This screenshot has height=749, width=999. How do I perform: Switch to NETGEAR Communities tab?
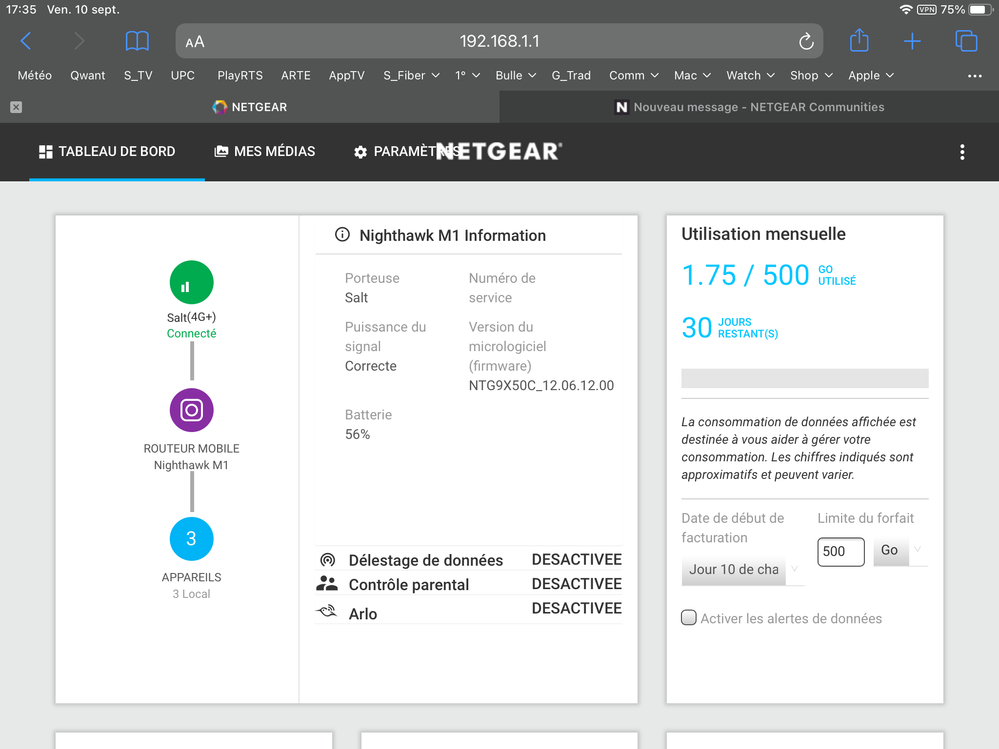(749, 107)
